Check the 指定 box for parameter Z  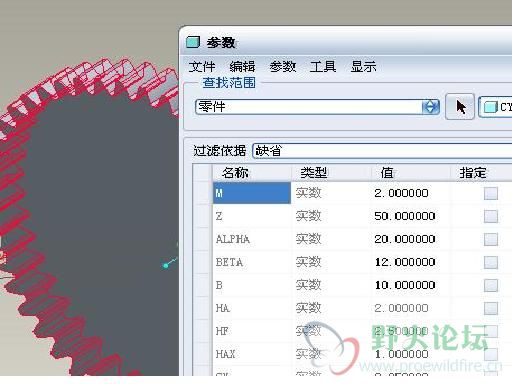point(491,216)
